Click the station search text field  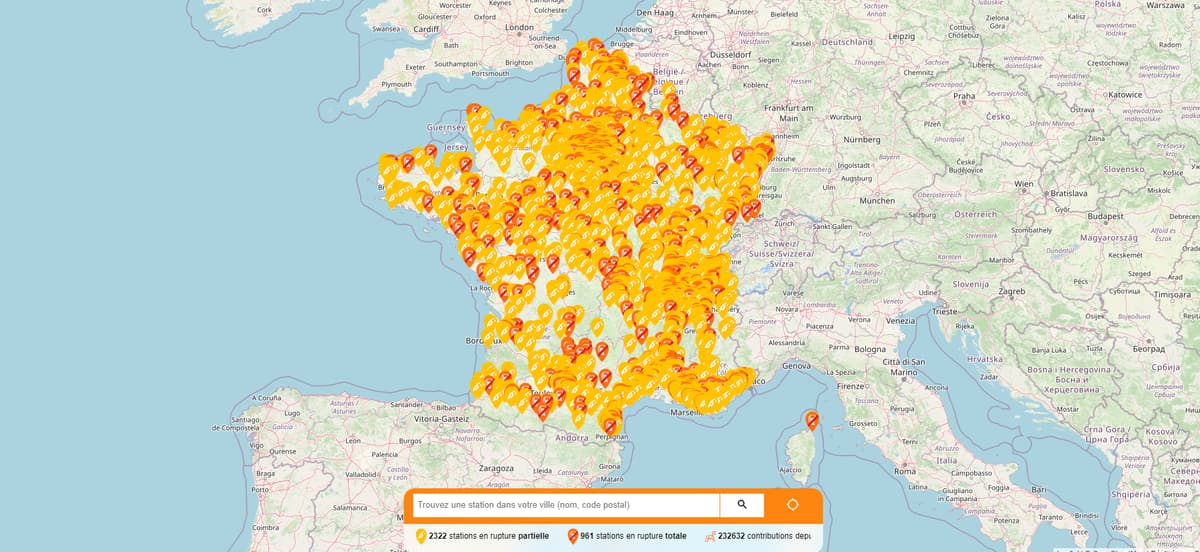(x=565, y=505)
